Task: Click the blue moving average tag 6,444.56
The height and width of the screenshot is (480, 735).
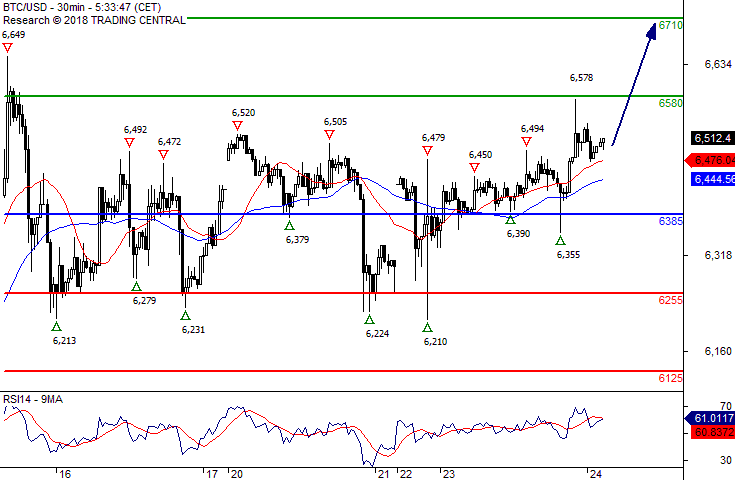Action: point(713,179)
